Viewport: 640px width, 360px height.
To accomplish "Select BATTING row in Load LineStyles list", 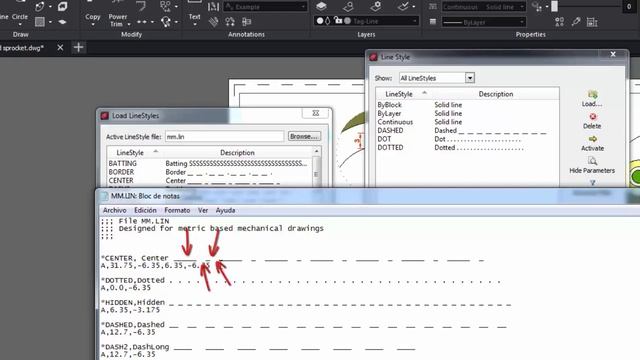I will (x=209, y=163).
